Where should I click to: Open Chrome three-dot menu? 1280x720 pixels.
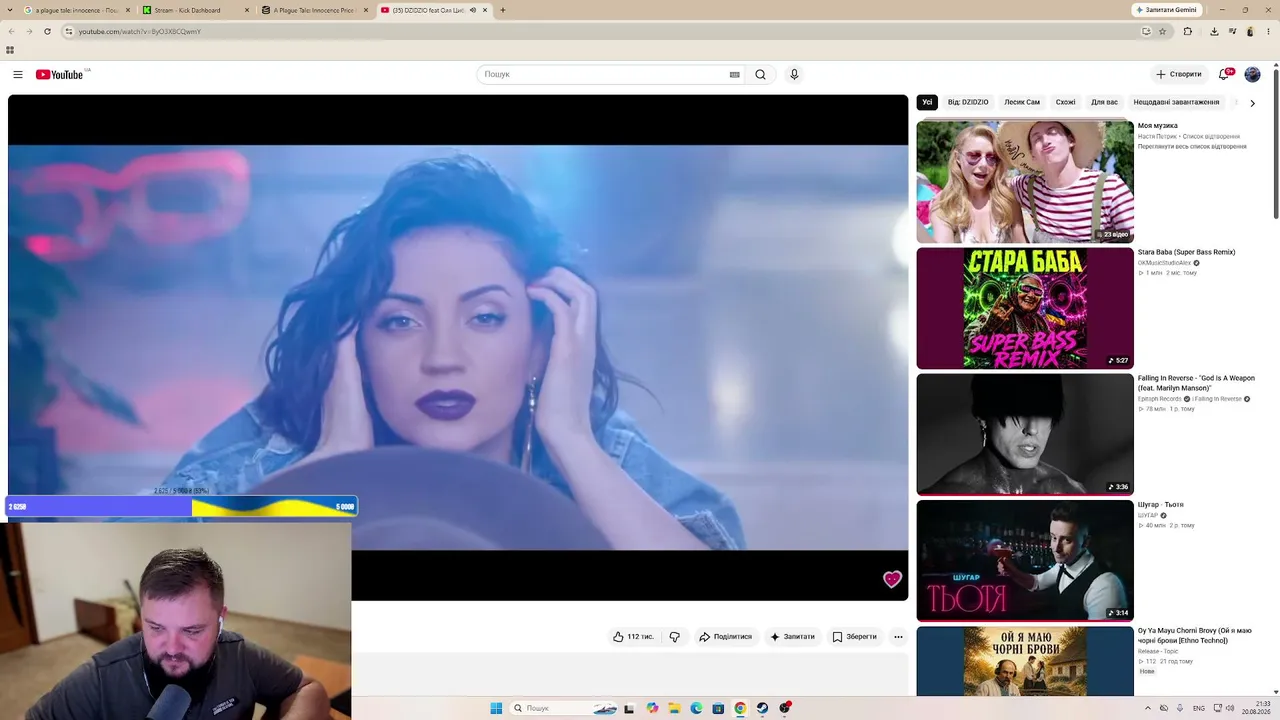click(1268, 31)
